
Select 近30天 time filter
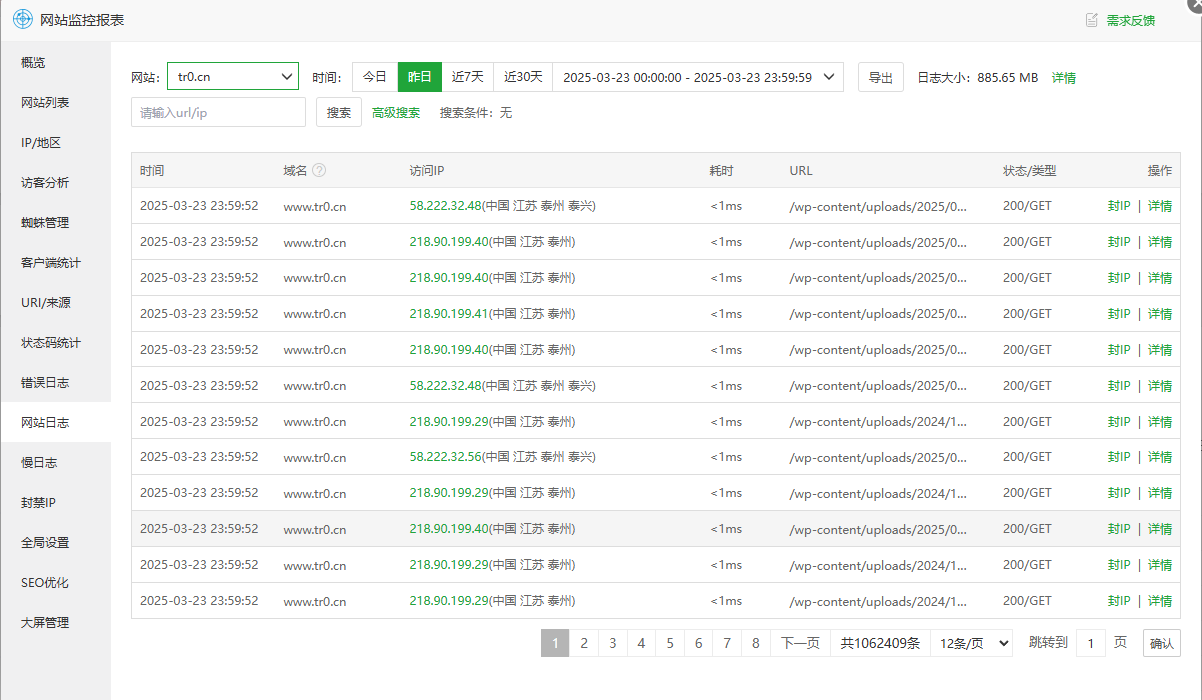(523, 77)
